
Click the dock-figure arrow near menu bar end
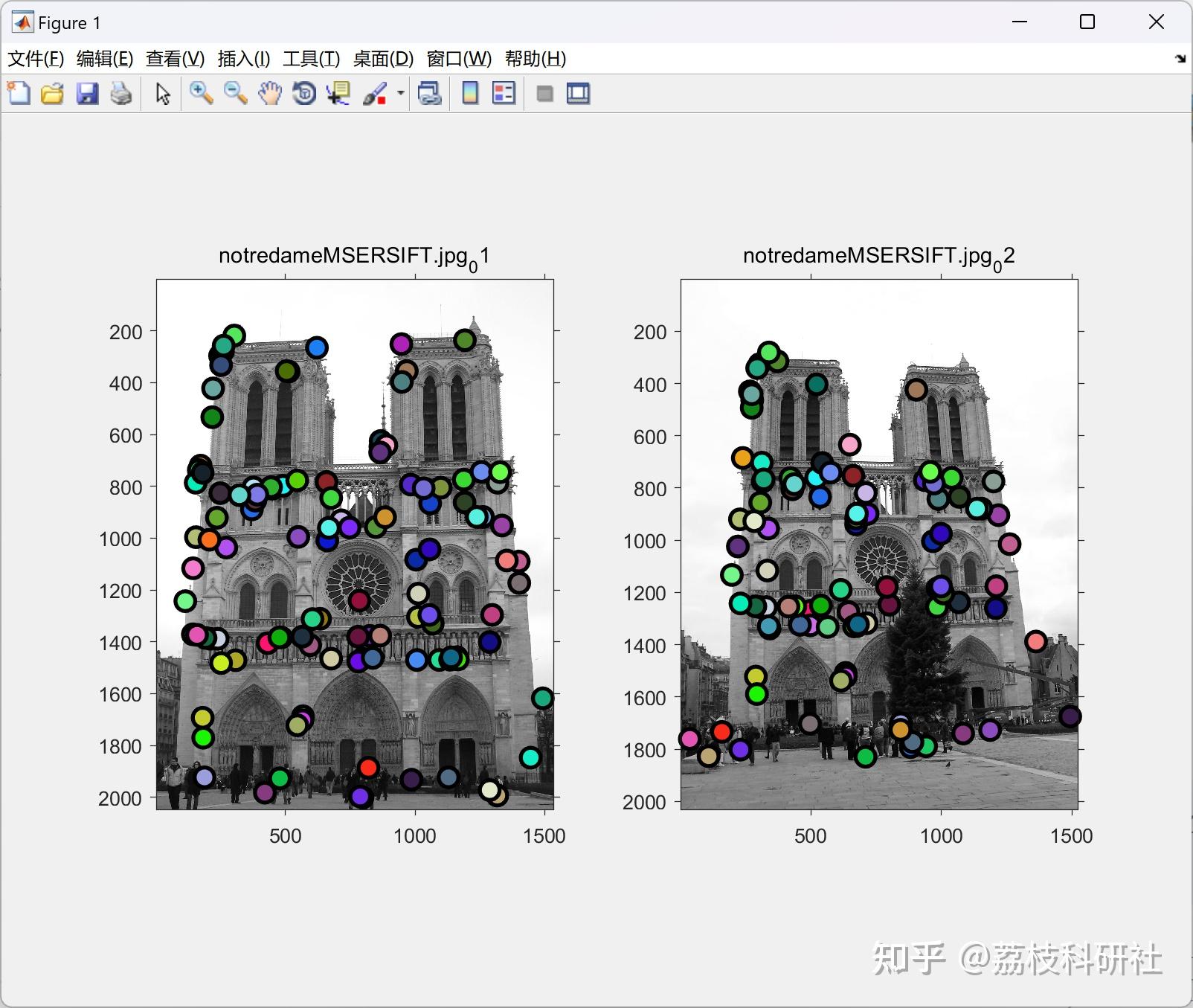1180,58
